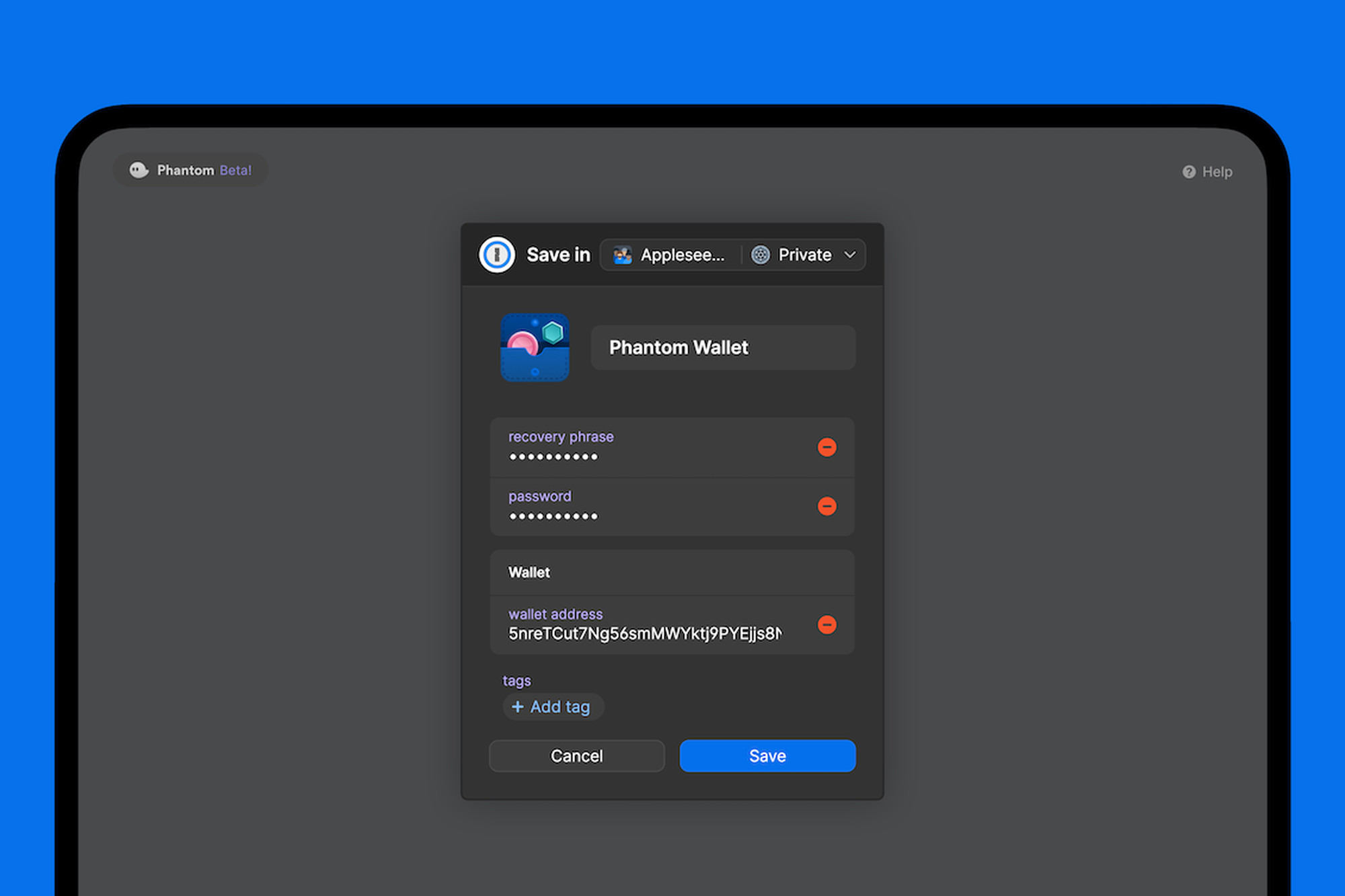Screen dimensions: 1345x896
Task: Click the Phantom Wallet name field
Action: (723, 348)
